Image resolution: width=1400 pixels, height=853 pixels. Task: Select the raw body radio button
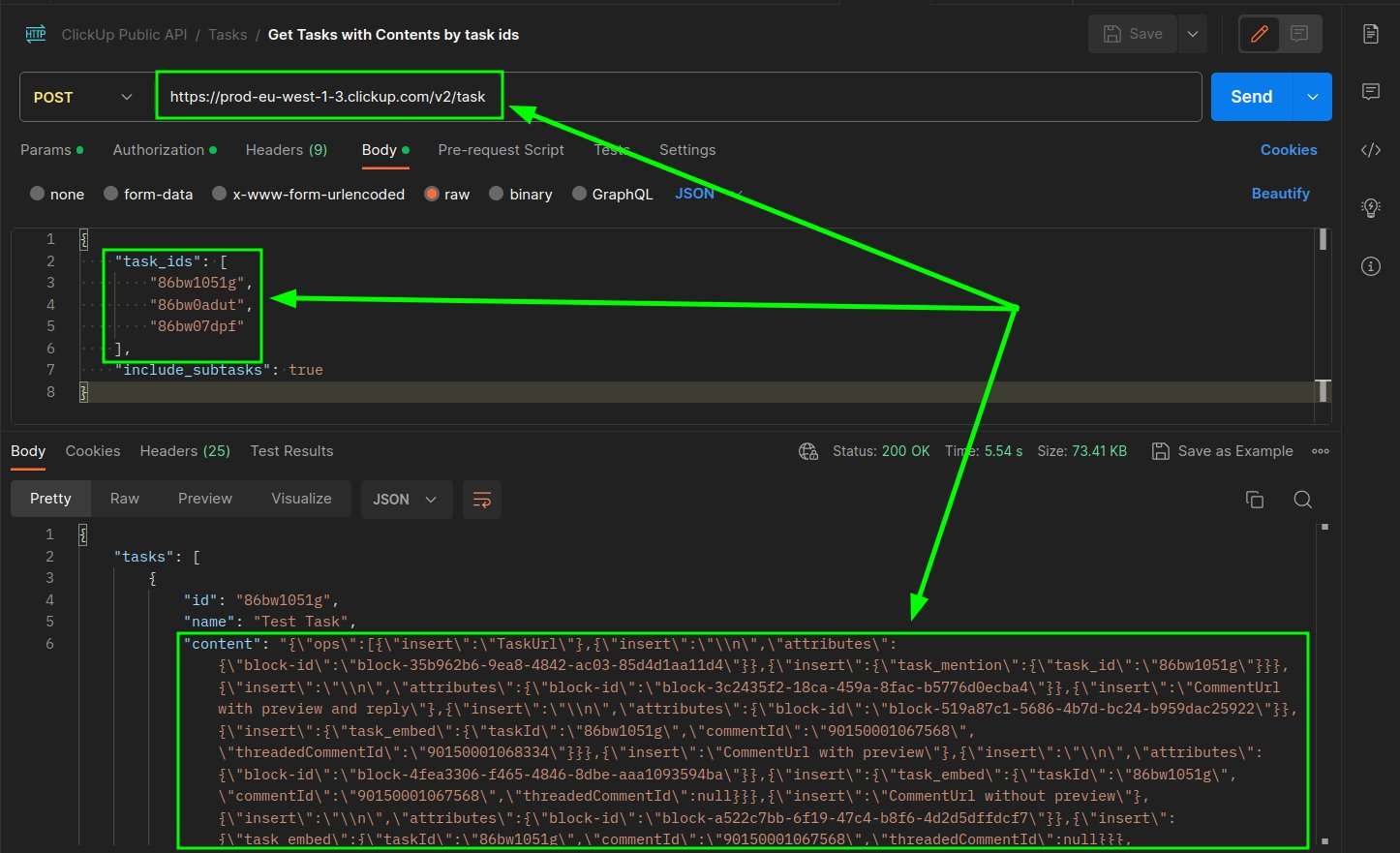pos(432,194)
